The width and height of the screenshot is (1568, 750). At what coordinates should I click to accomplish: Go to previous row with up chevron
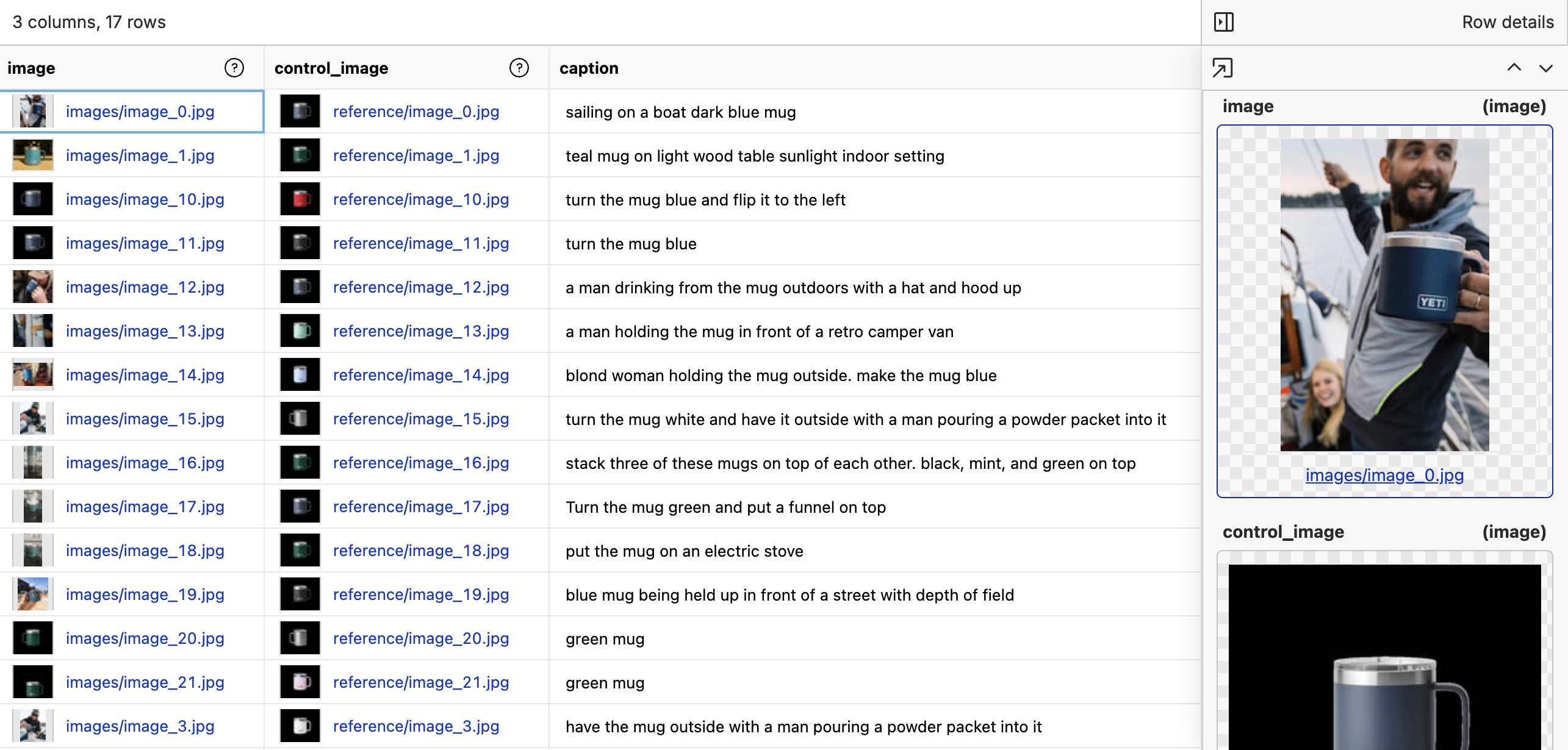1514,68
